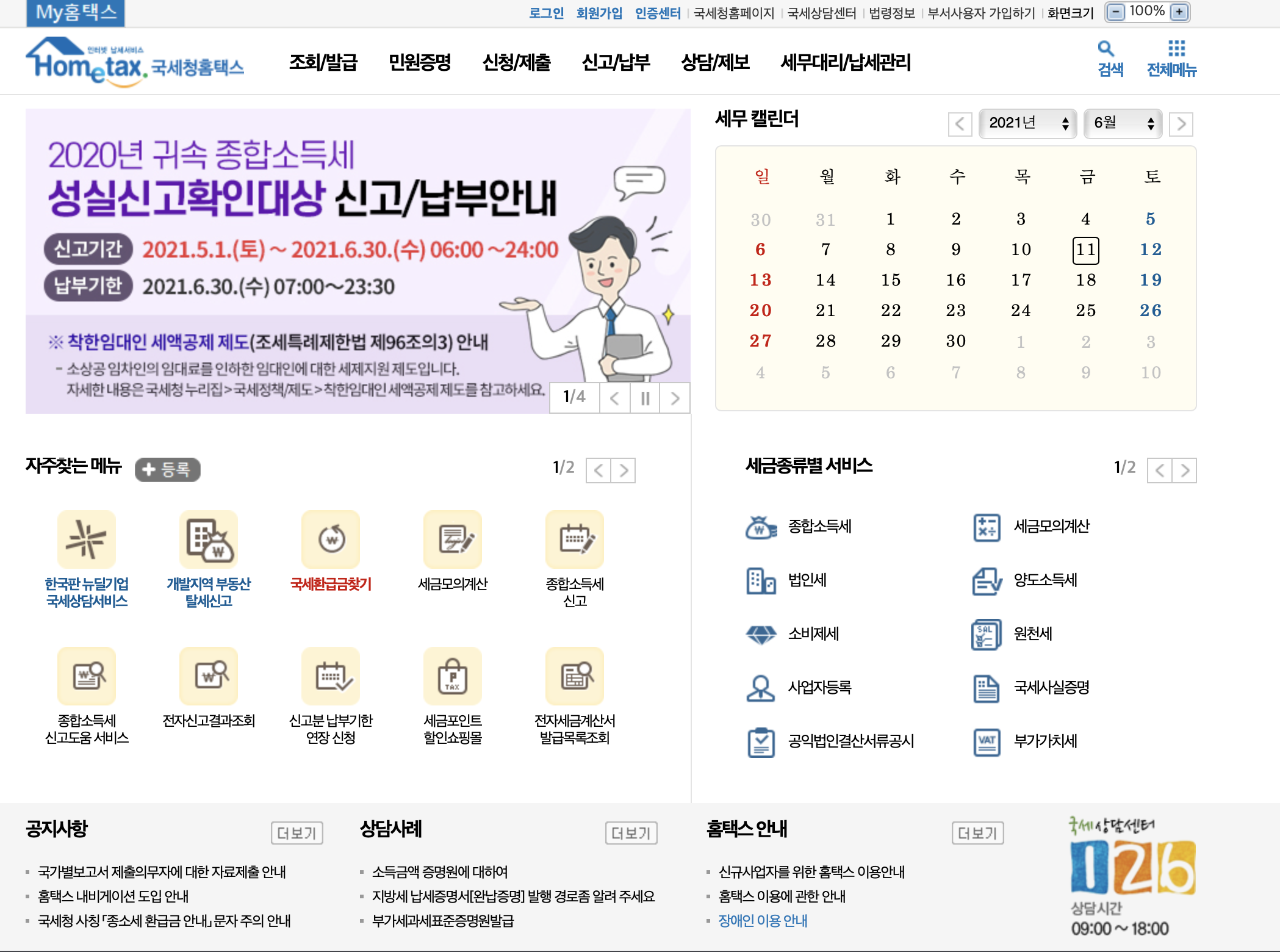Select June 11 on tax calendar

click(x=1085, y=250)
